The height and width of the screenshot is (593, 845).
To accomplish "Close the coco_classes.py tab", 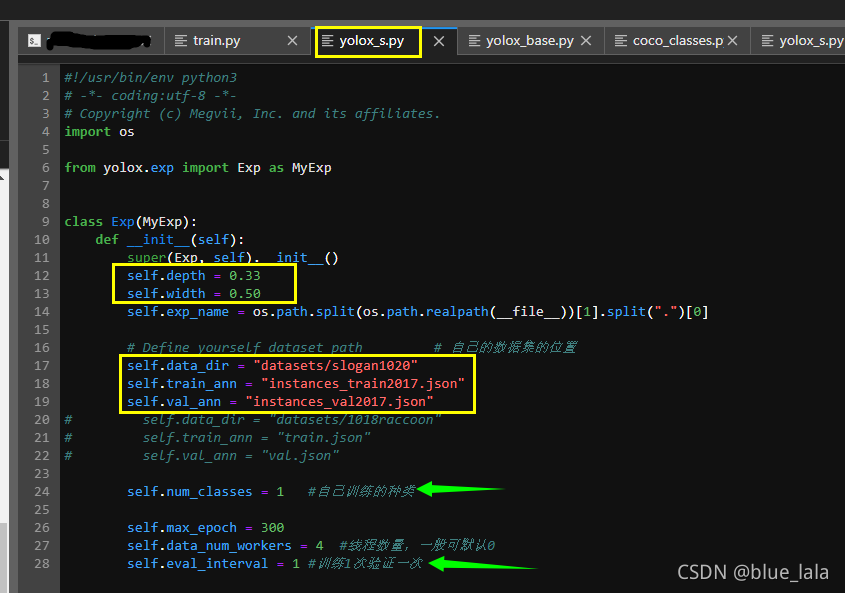I will point(732,41).
